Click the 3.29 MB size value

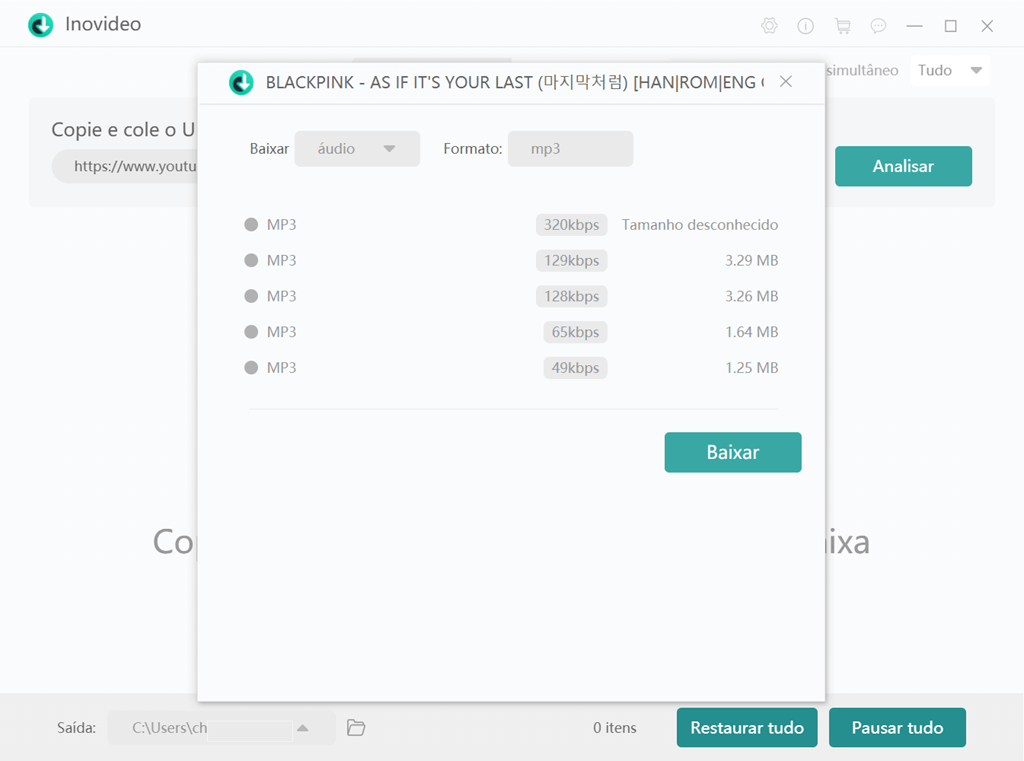[751, 260]
